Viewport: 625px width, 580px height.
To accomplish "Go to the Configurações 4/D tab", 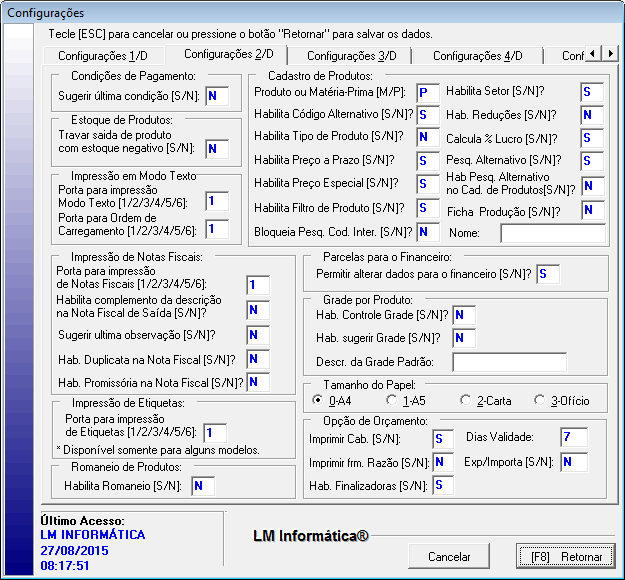I will click(477, 55).
